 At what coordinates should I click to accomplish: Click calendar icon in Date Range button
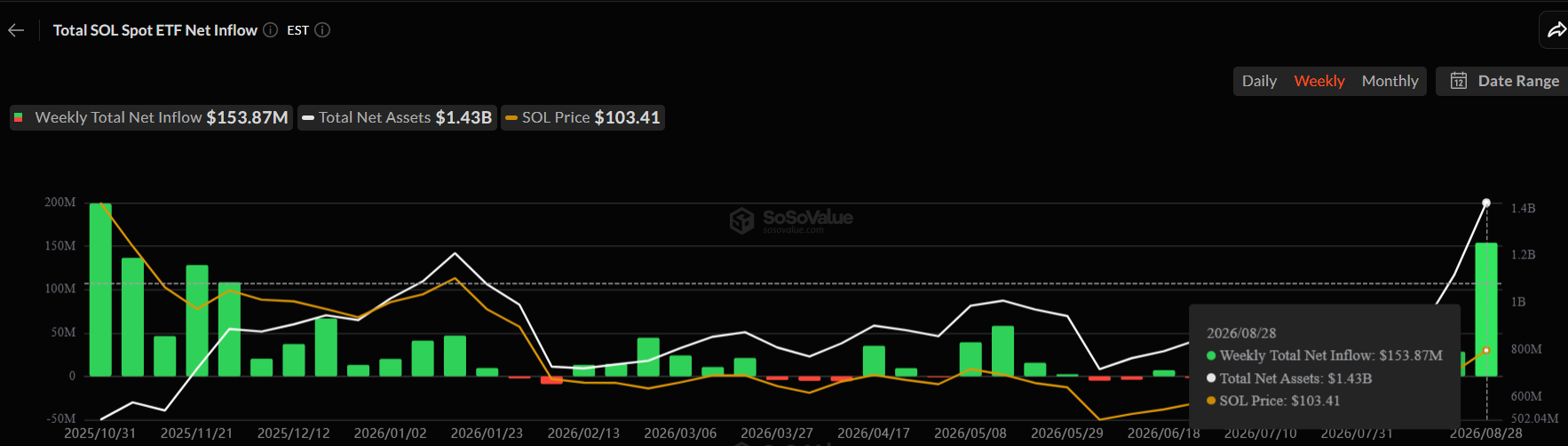pyautogui.click(x=1459, y=81)
